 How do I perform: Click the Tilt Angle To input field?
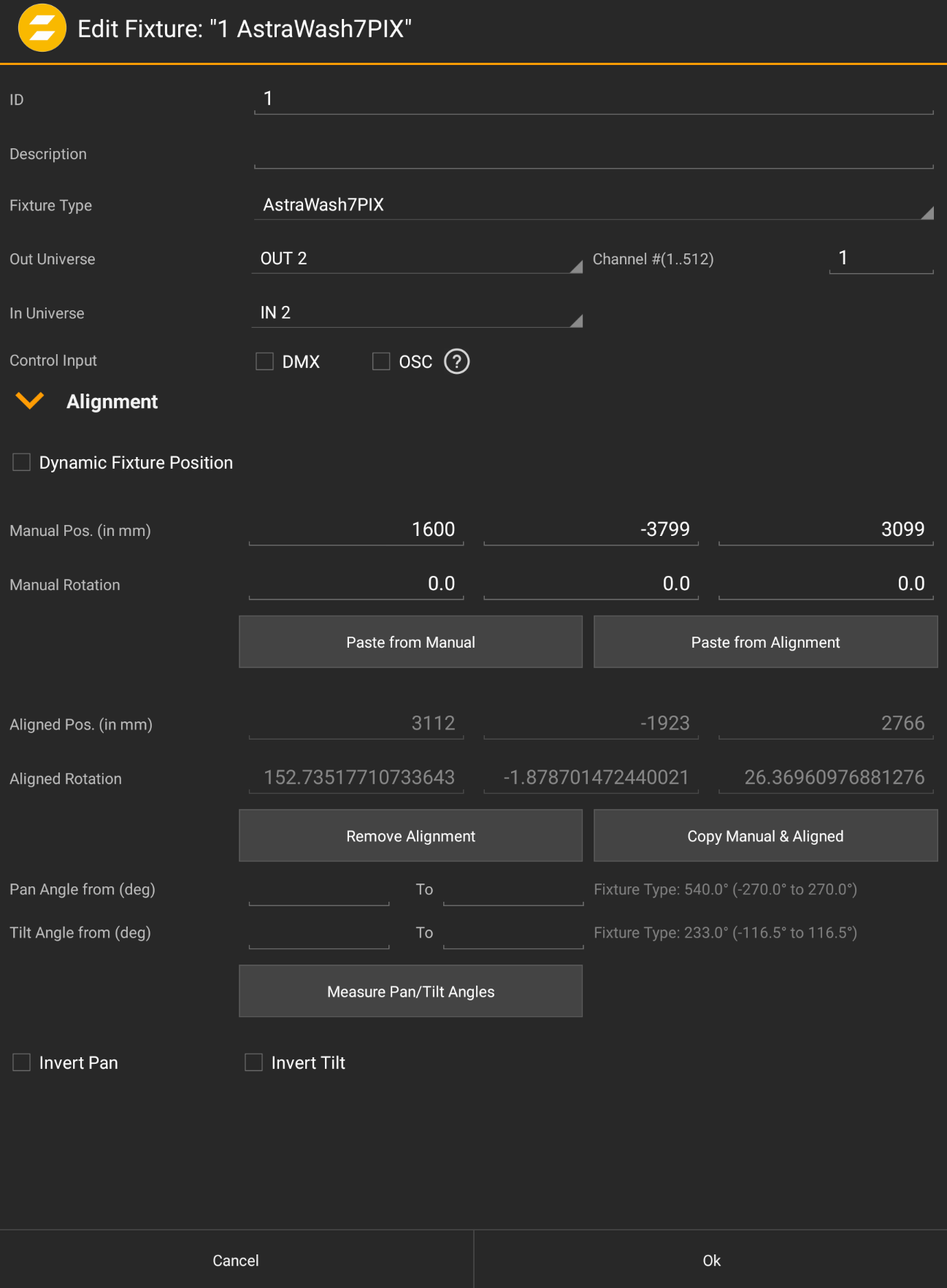(x=513, y=933)
